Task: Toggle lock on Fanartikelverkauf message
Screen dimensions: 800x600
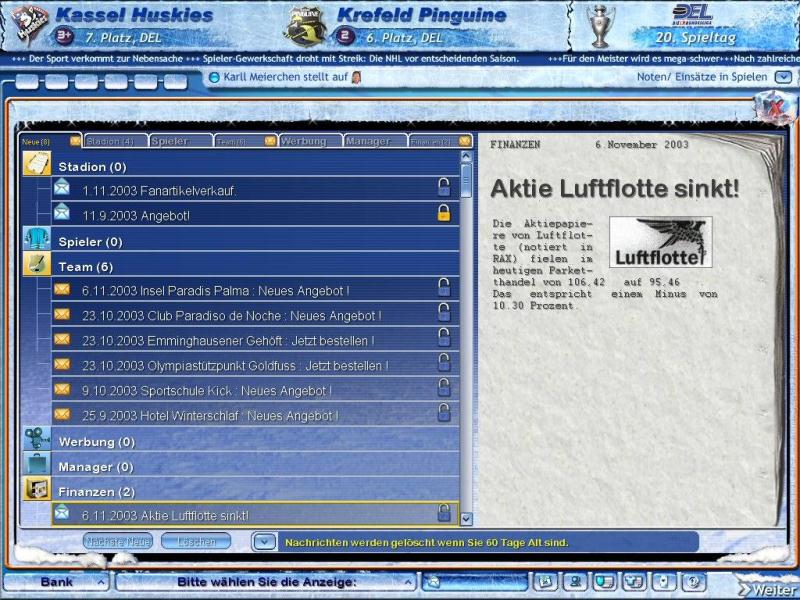Action: click(x=443, y=188)
